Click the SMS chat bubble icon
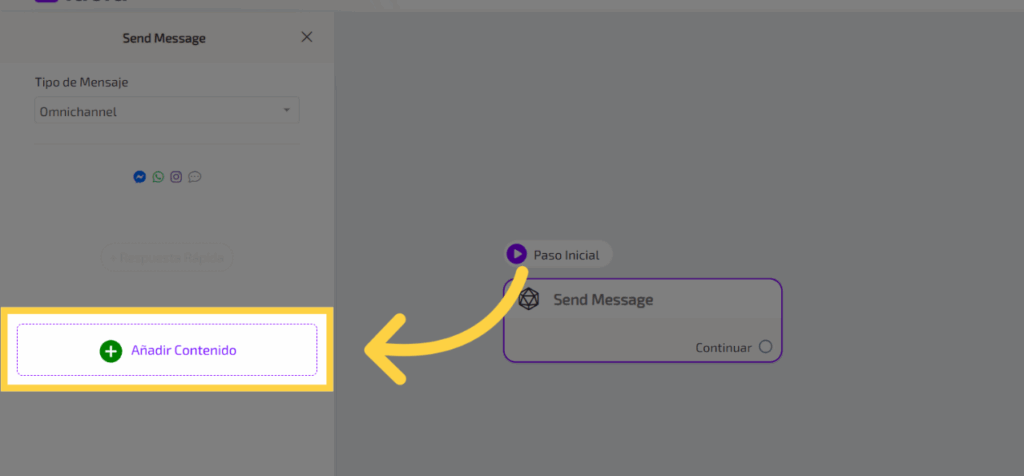This screenshot has height=476, width=1024. click(195, 177)
